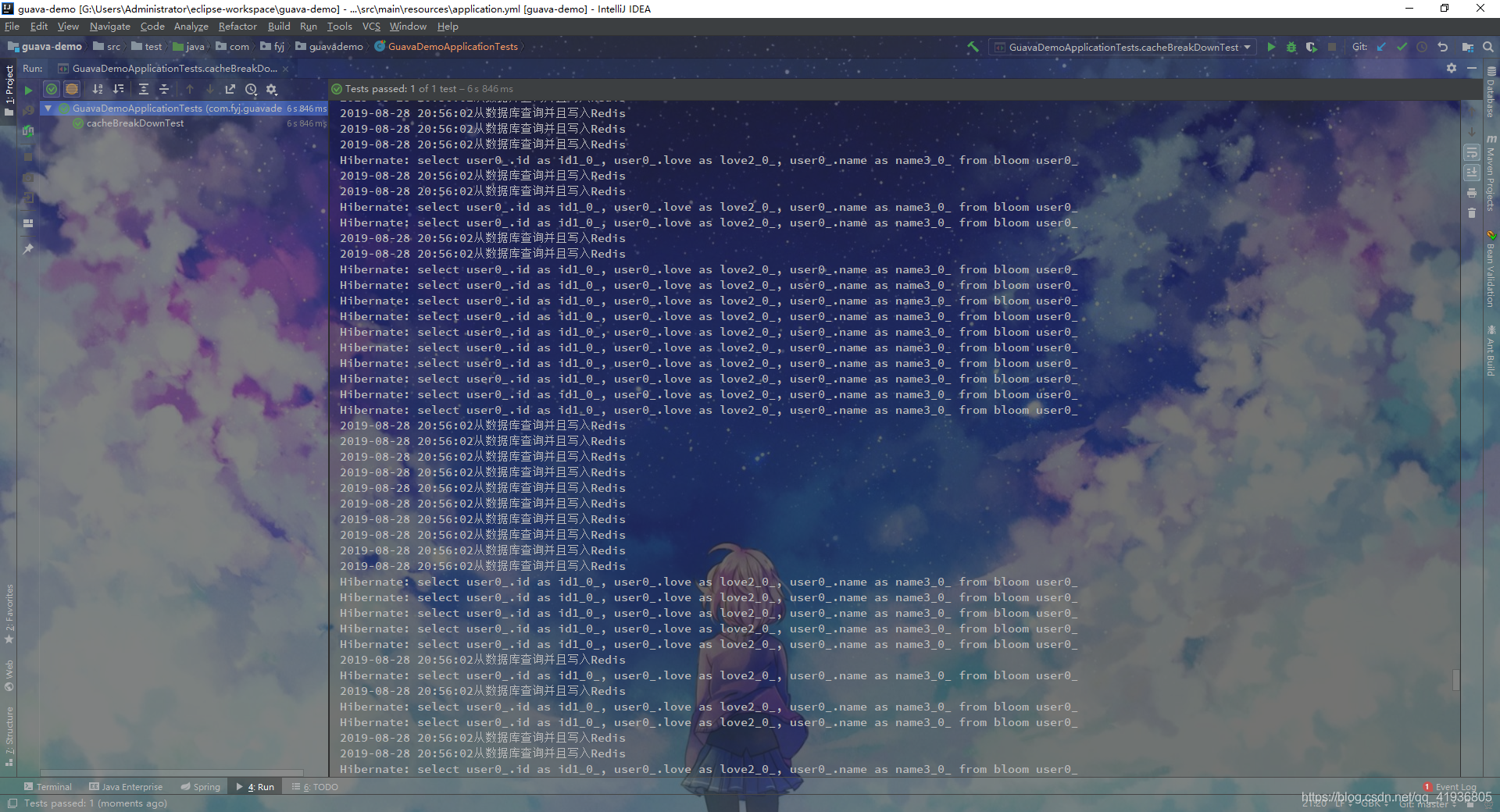Export test results icon
This screenshot has width=1500, height=812.
pyautogui.click(x=230, y=89)
